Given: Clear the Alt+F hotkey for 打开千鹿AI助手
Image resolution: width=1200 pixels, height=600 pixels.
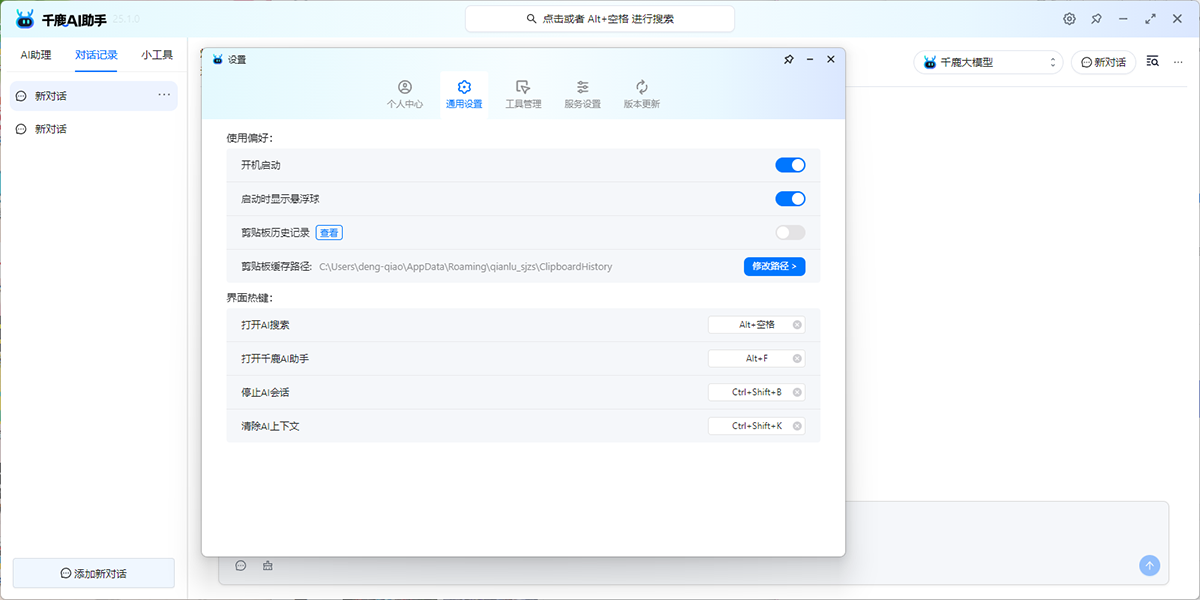Looking at the screenshot, I should click(x=796, y=358).
